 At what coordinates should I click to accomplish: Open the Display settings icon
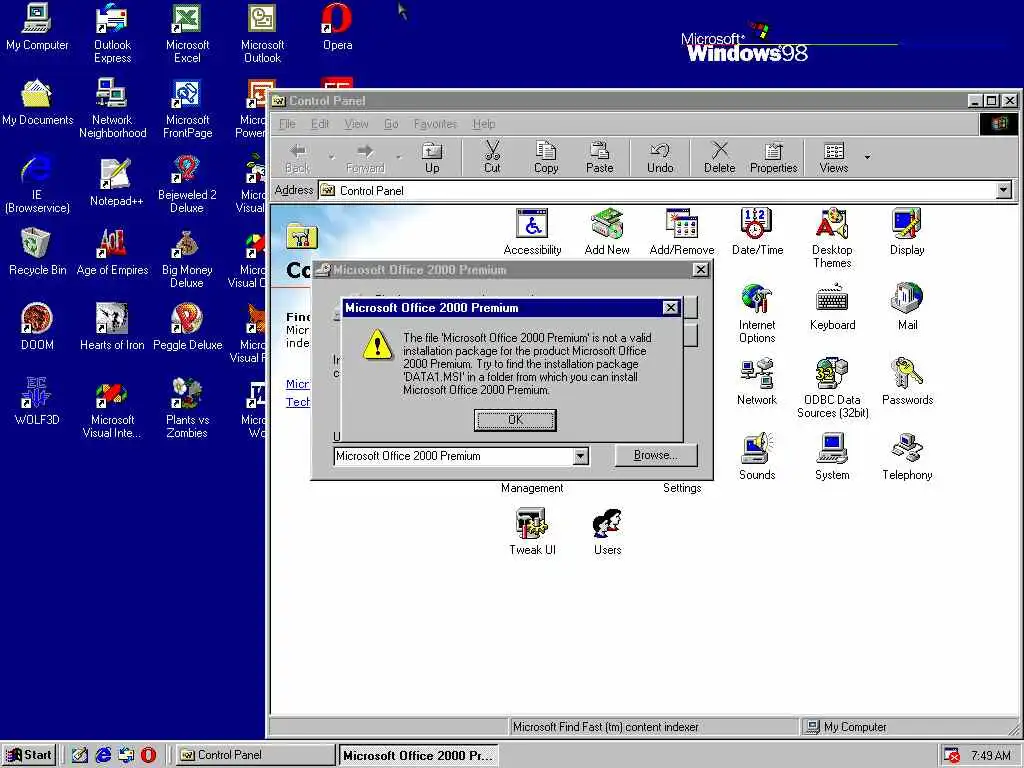pos(907,232)
